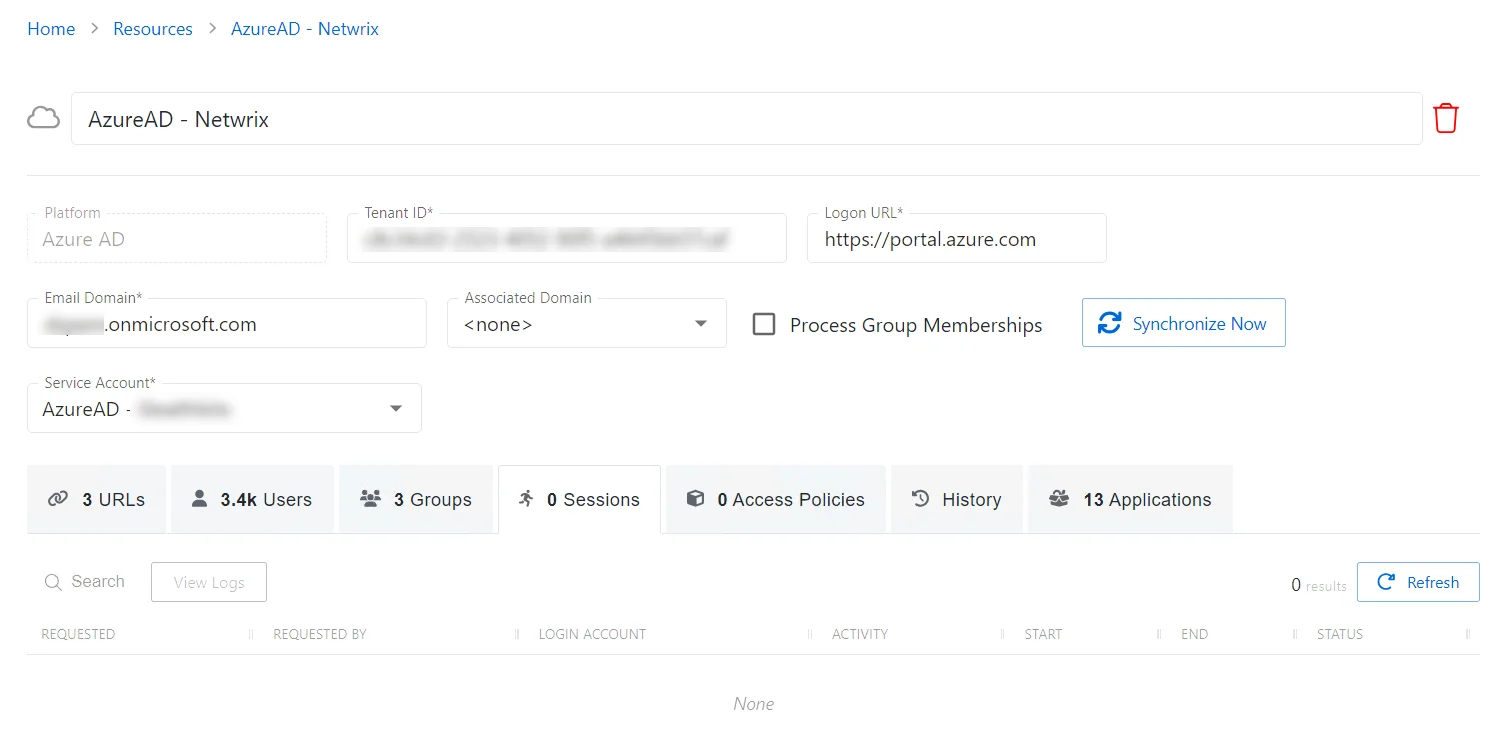
Task: Click the box icon on Access Policies tab
Action: 696,498
